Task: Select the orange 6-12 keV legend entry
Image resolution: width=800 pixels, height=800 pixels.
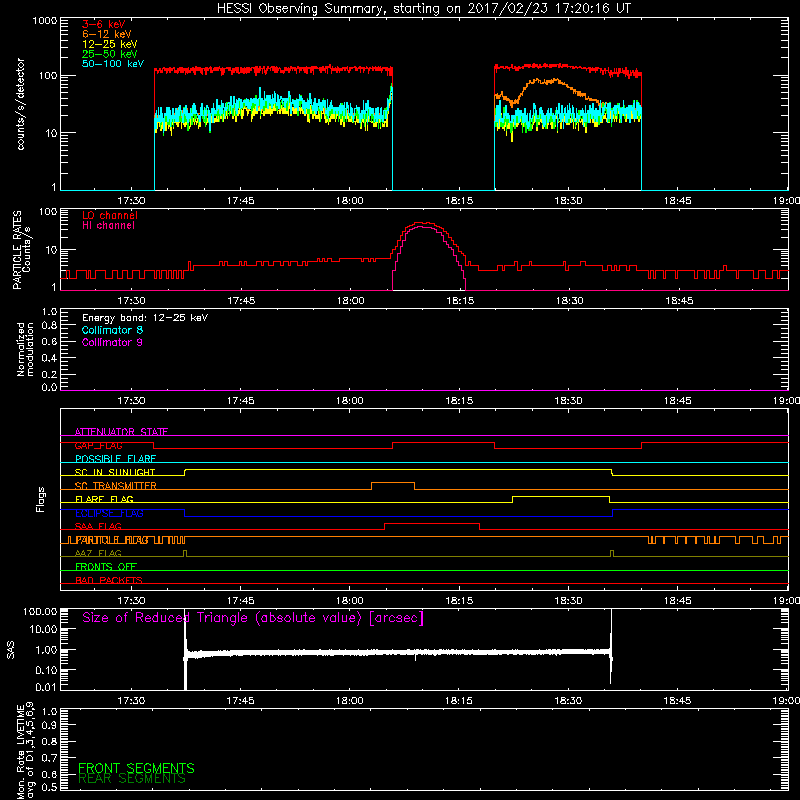Action: (x=107, y=34)
